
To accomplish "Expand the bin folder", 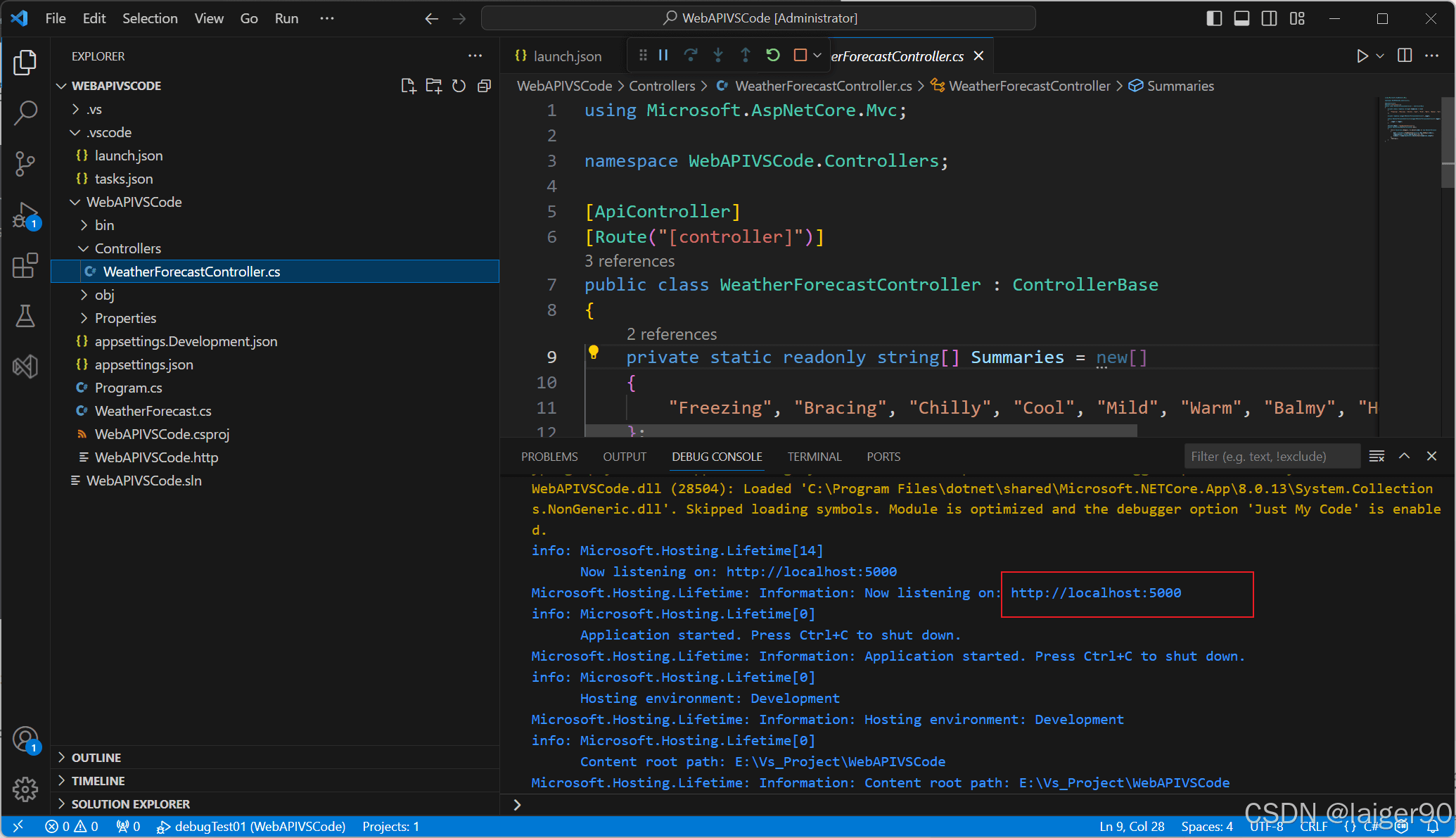I will pos(104,225).
